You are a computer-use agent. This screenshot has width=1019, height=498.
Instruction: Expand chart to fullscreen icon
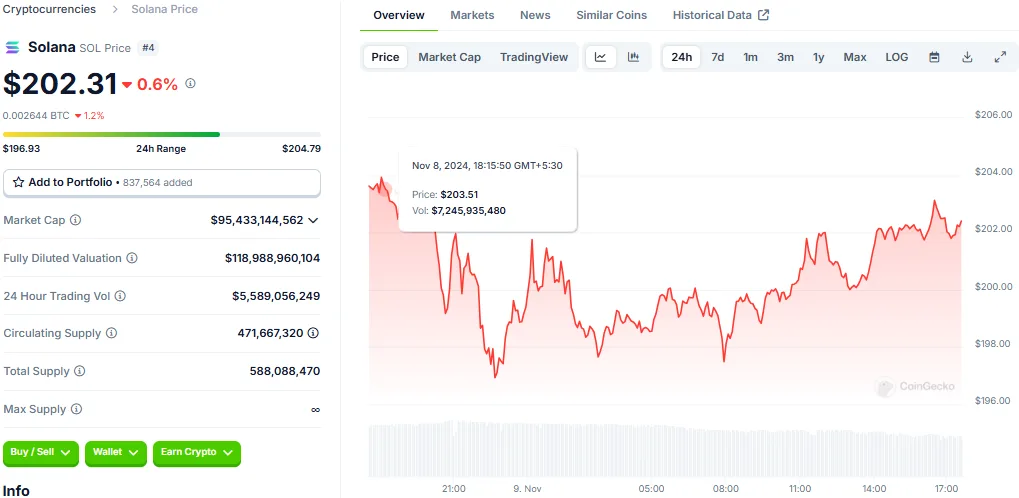tap(1000, 57)
